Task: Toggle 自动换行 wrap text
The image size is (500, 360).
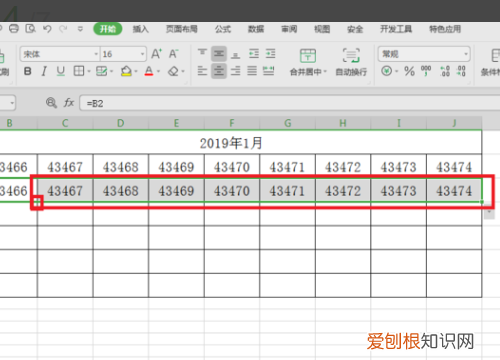Action: point(351,62)
